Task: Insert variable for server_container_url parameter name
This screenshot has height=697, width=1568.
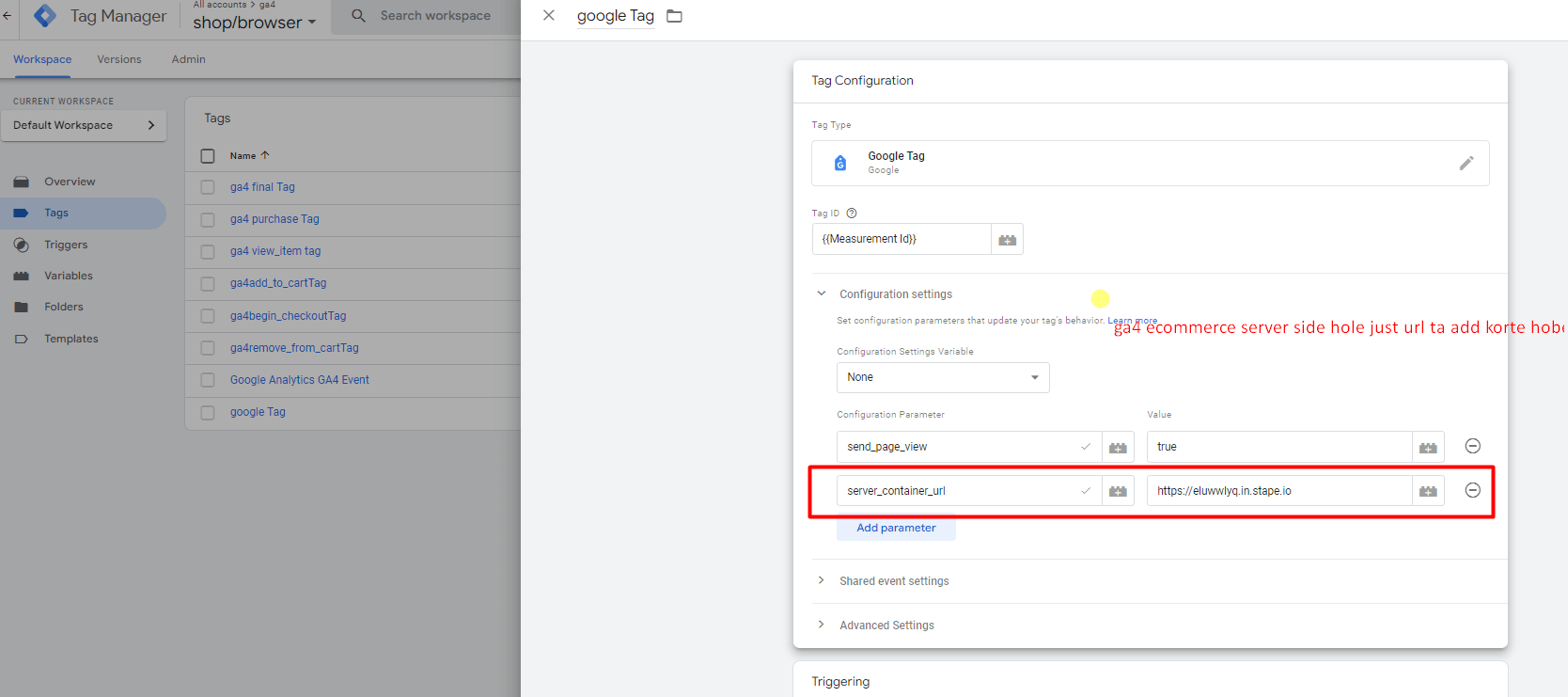Action: click(x=1118, y=491)
